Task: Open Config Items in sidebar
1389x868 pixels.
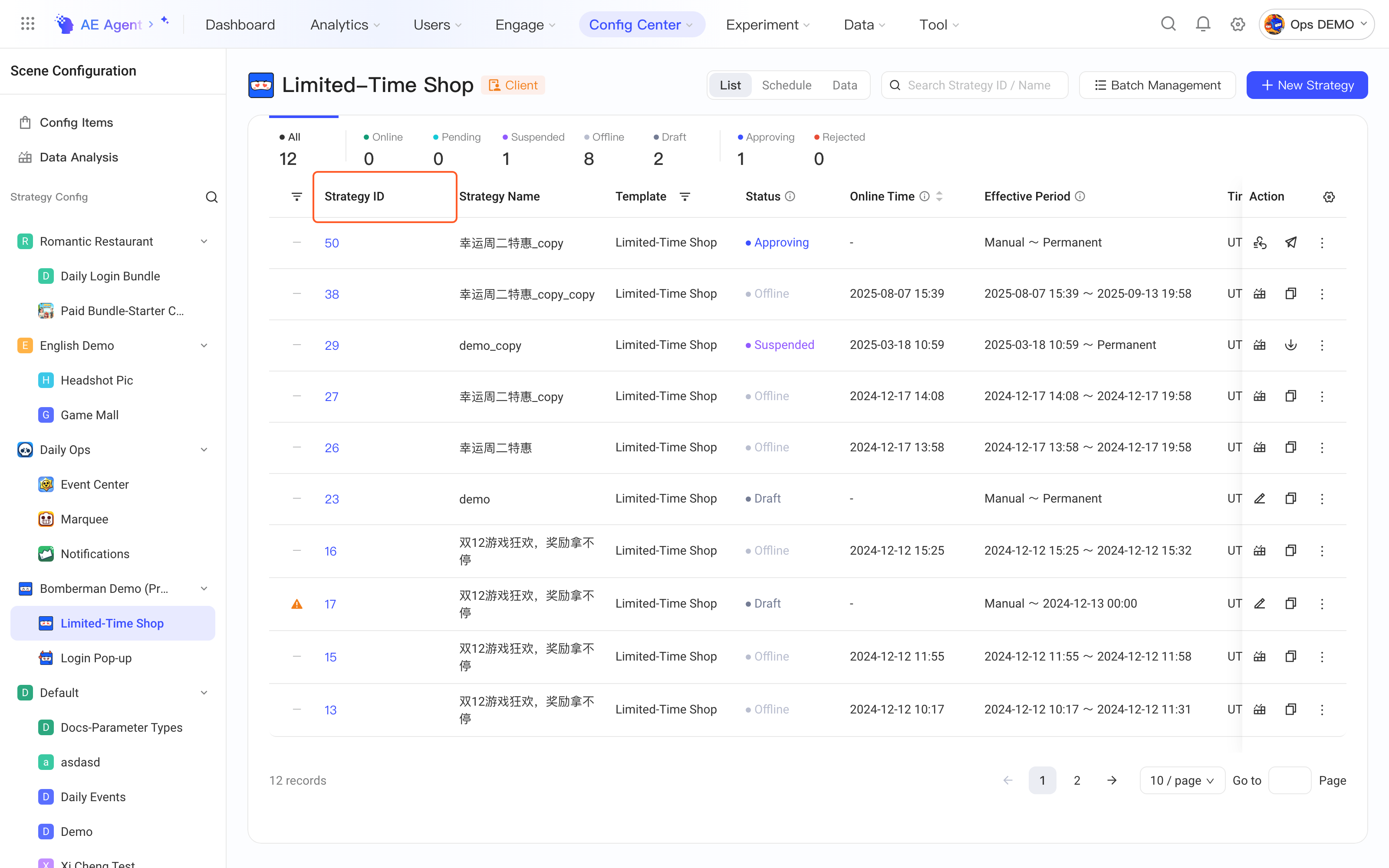Action: pyautogui.click(x=112, y=122)
